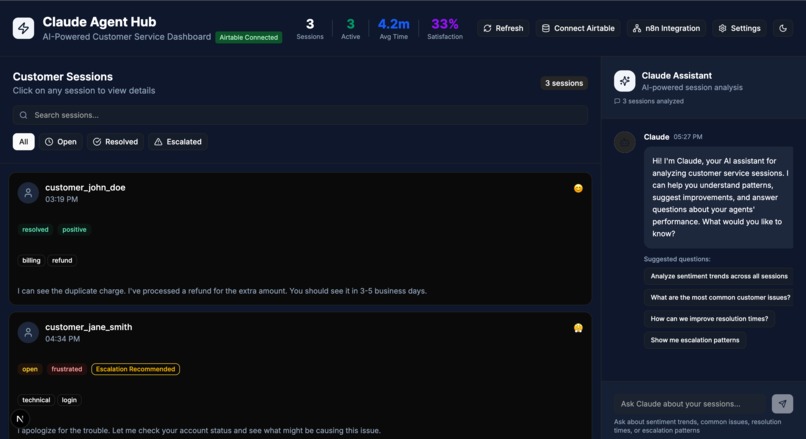Click the 03:19 PM timestamp

[62, 199]
